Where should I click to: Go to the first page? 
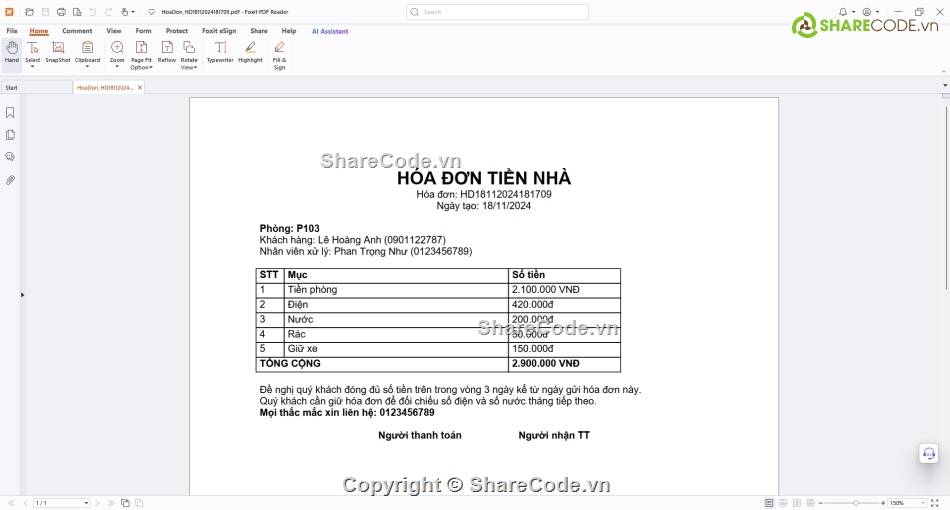click(11, 503)
